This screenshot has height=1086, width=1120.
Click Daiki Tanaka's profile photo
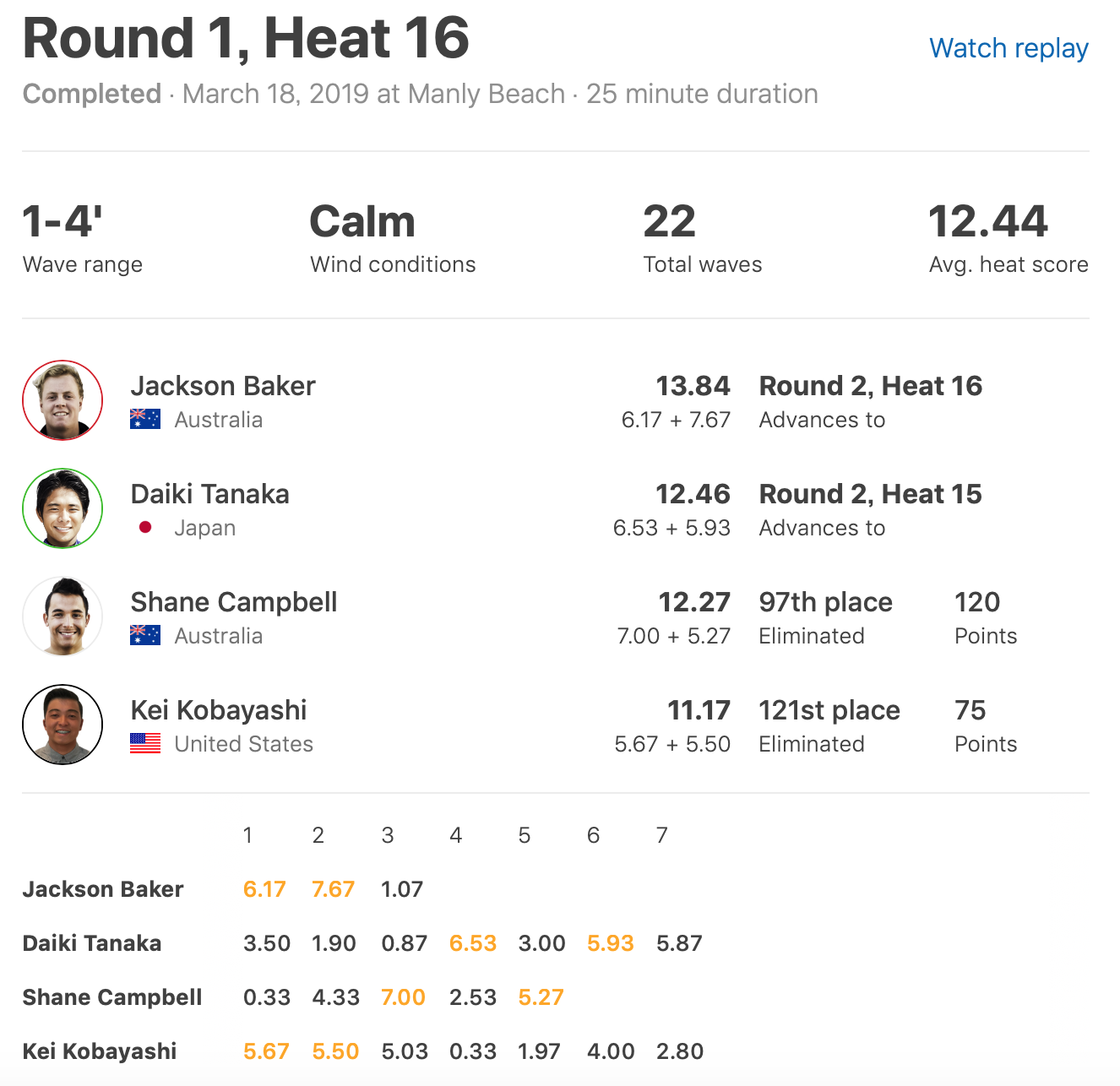63,508
